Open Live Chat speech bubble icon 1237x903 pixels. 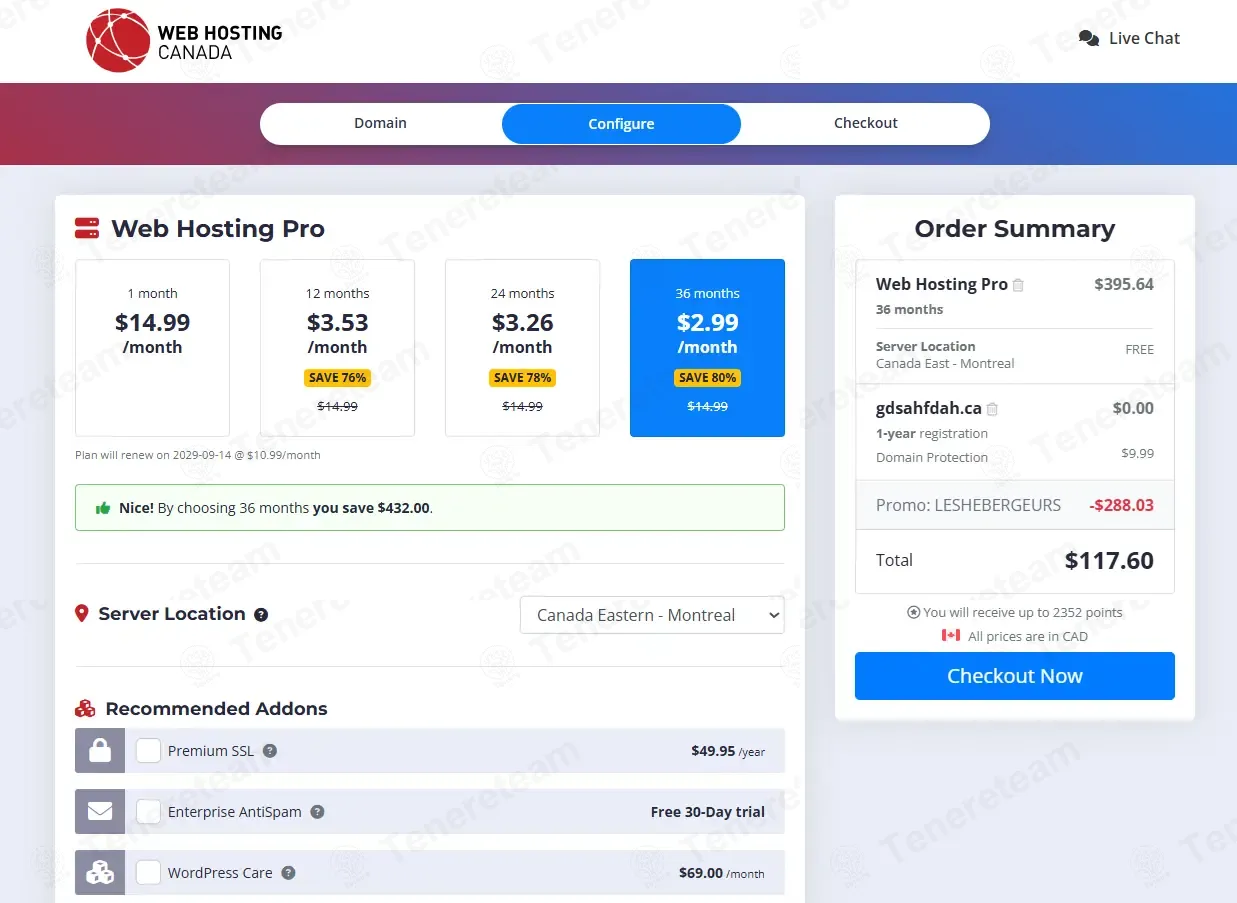(x=1089, y=39)
